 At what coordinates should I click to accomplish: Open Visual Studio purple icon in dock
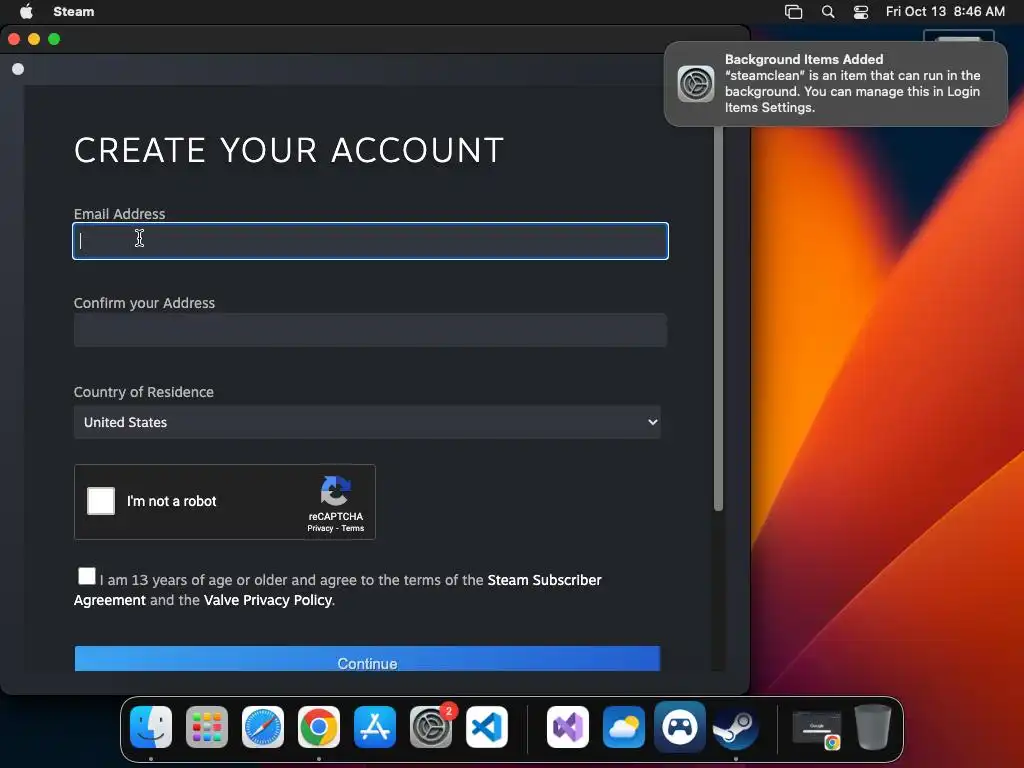pos(568,727)
